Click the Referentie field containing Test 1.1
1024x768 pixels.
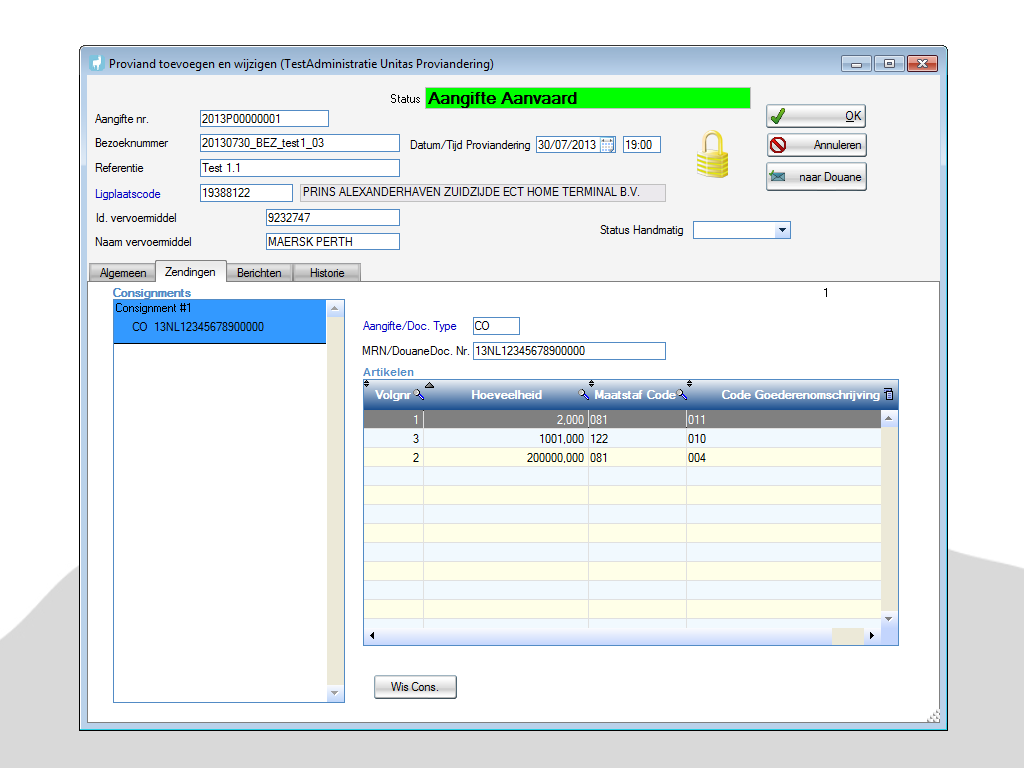pyautogui.click(x=300, y=168)
